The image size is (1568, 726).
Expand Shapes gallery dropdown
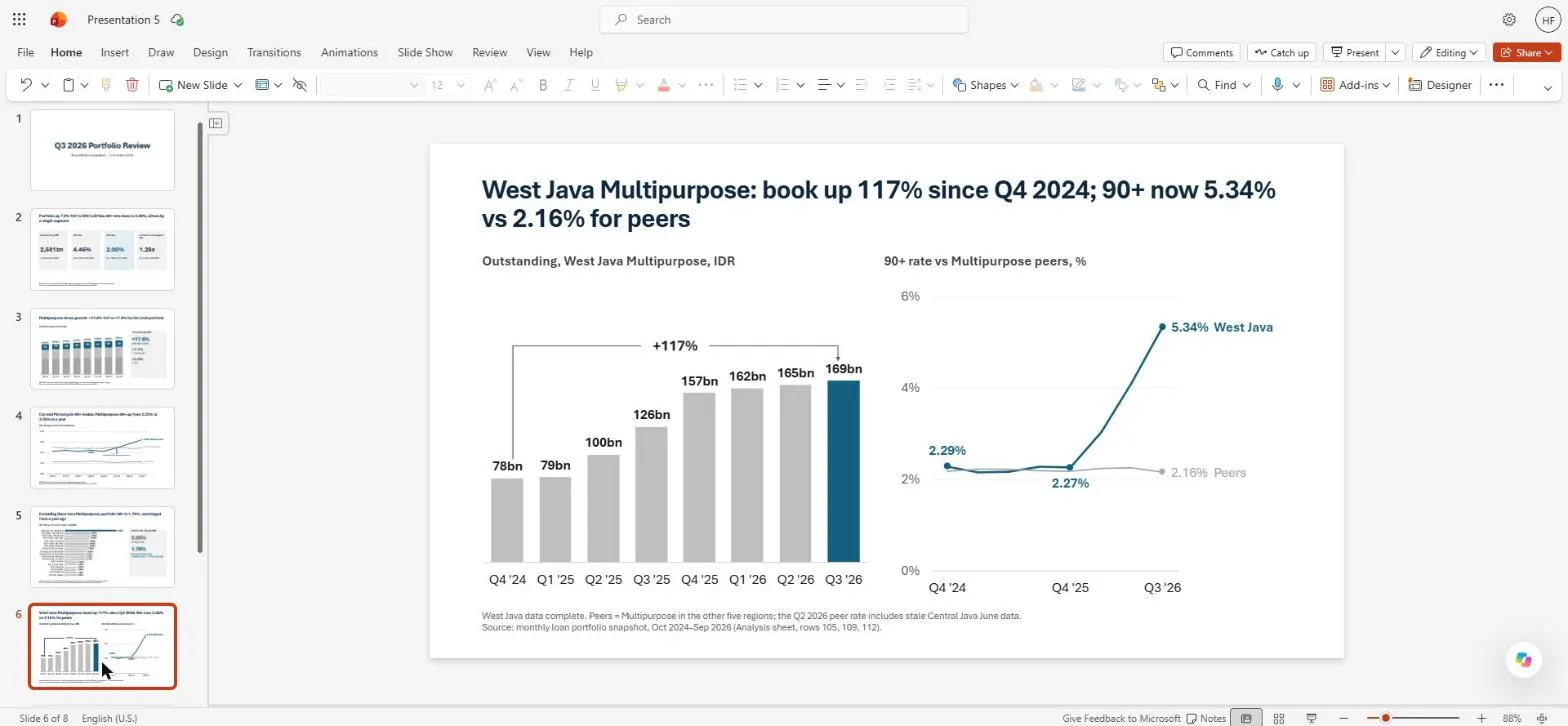coord(1014,85)
